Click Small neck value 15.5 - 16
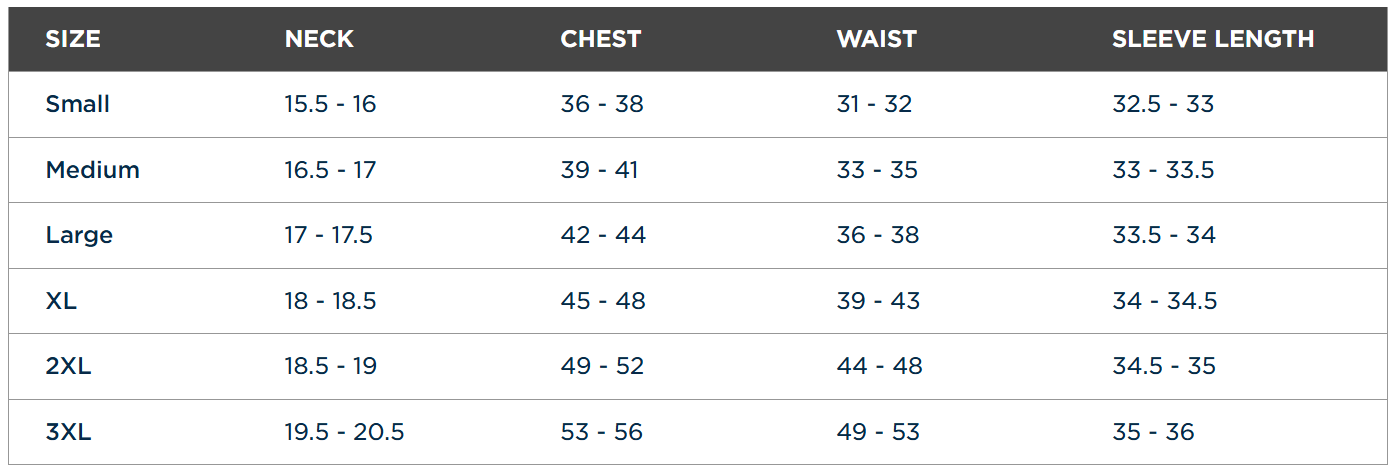Image resolution: width=1397 pixels, height=472 pixels. (x=330, y=104)
